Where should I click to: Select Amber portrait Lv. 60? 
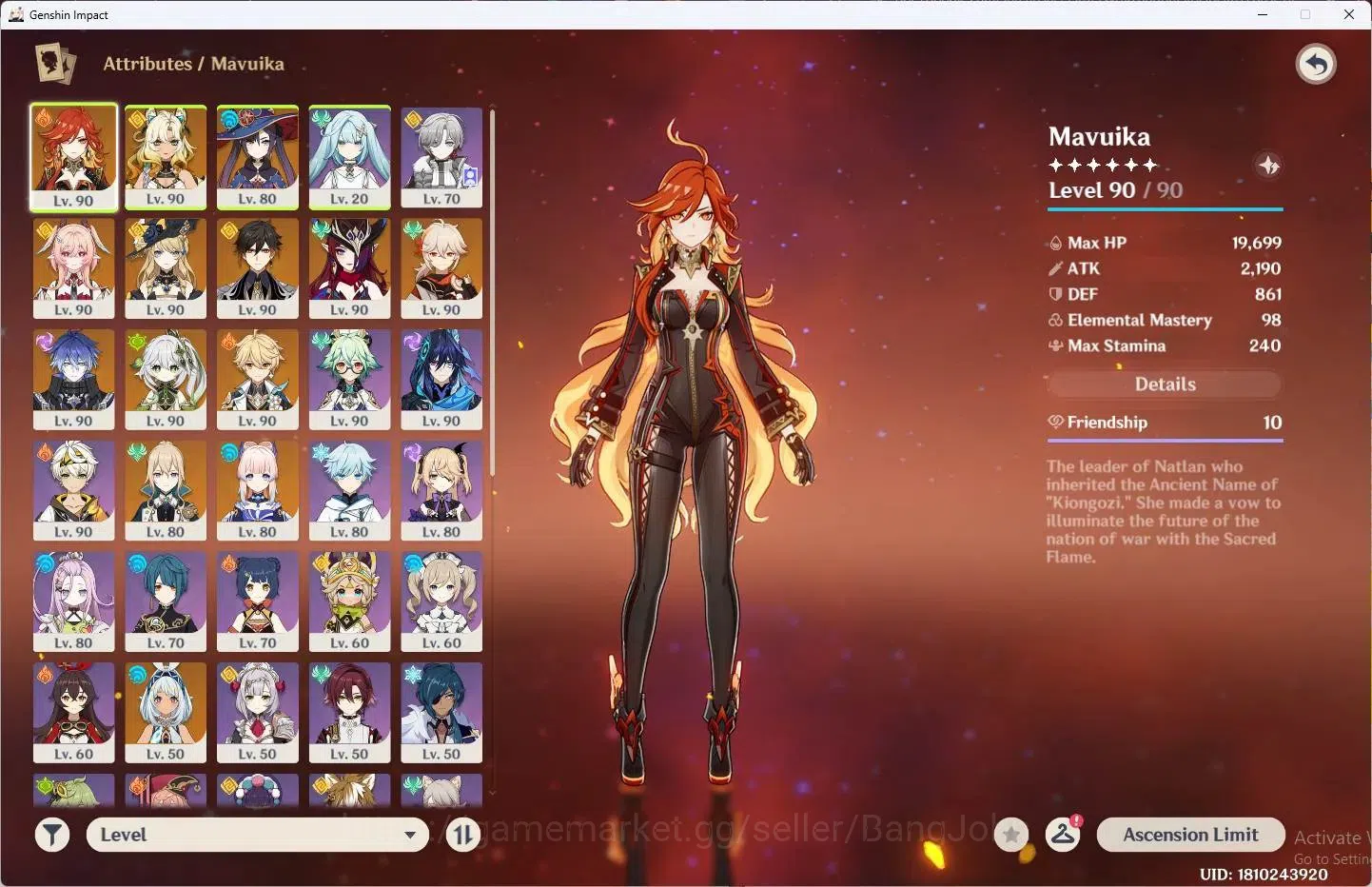pyautogui.click(x=73, y=714)
